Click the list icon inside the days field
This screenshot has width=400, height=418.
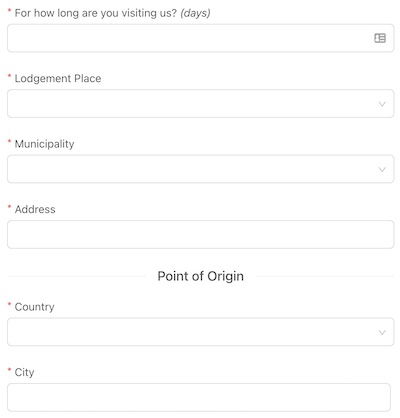click(380, 38)
